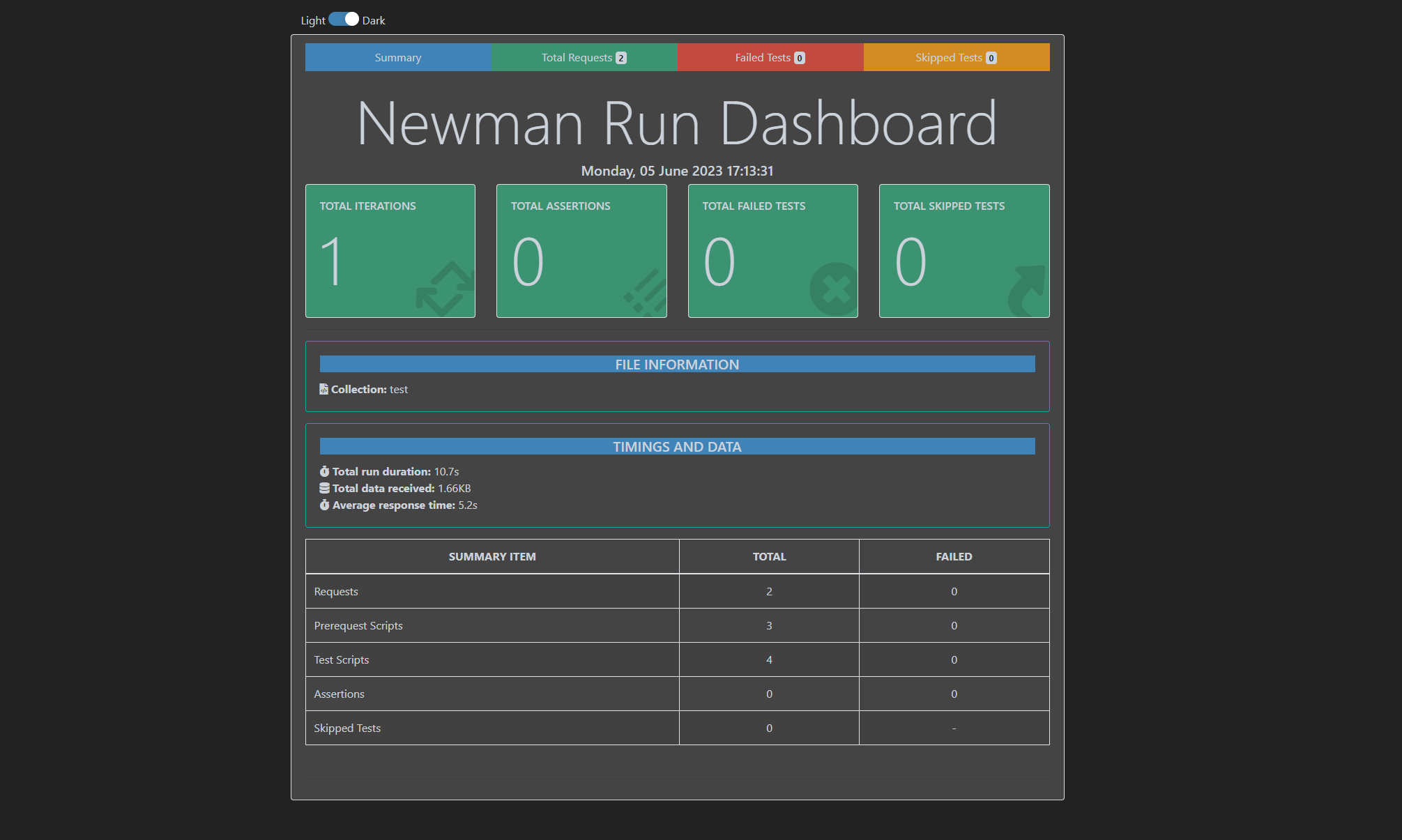Select the Prerequest Scripts table row
Screen dimensions: 1402x840
[x=492, y=625]
